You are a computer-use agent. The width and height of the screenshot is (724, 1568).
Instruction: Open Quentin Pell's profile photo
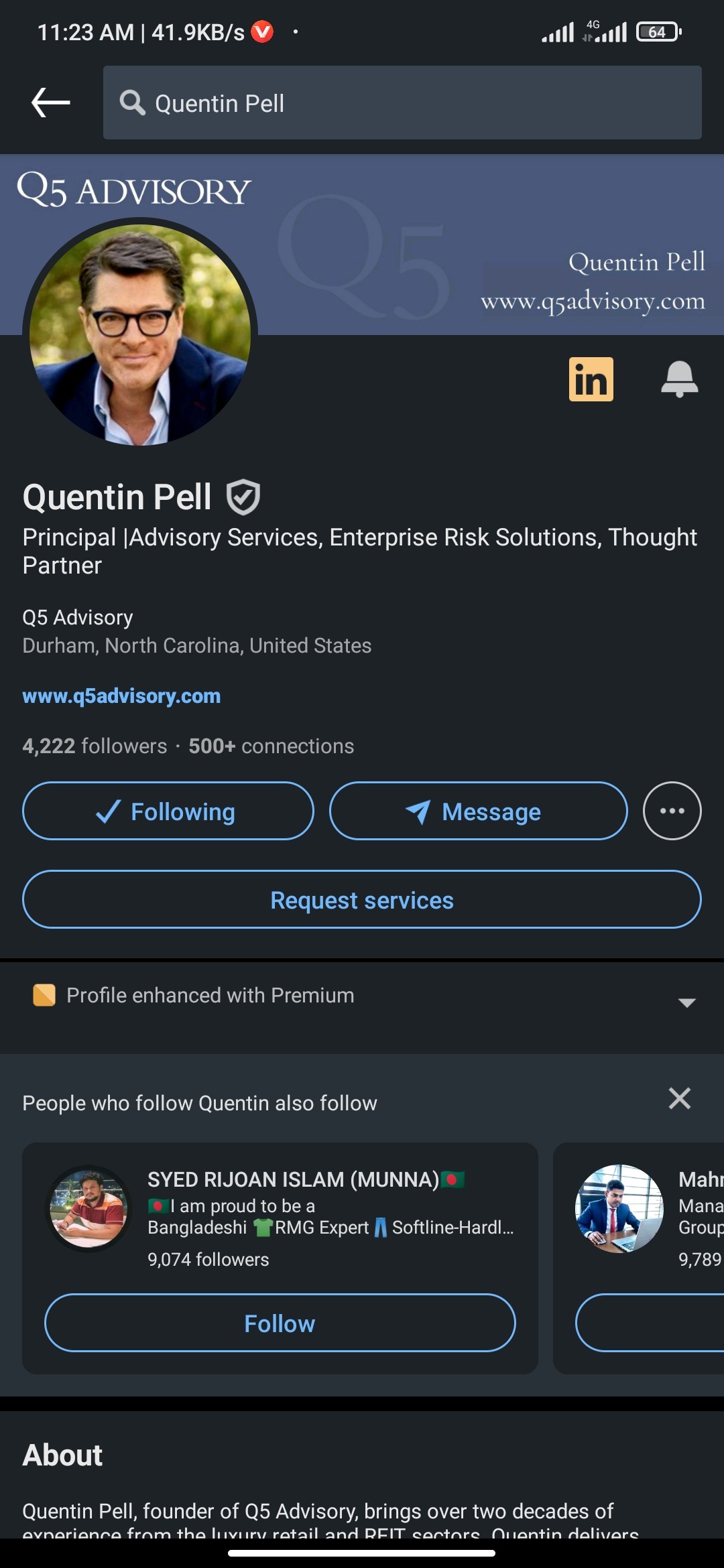[x=140, y=334]
